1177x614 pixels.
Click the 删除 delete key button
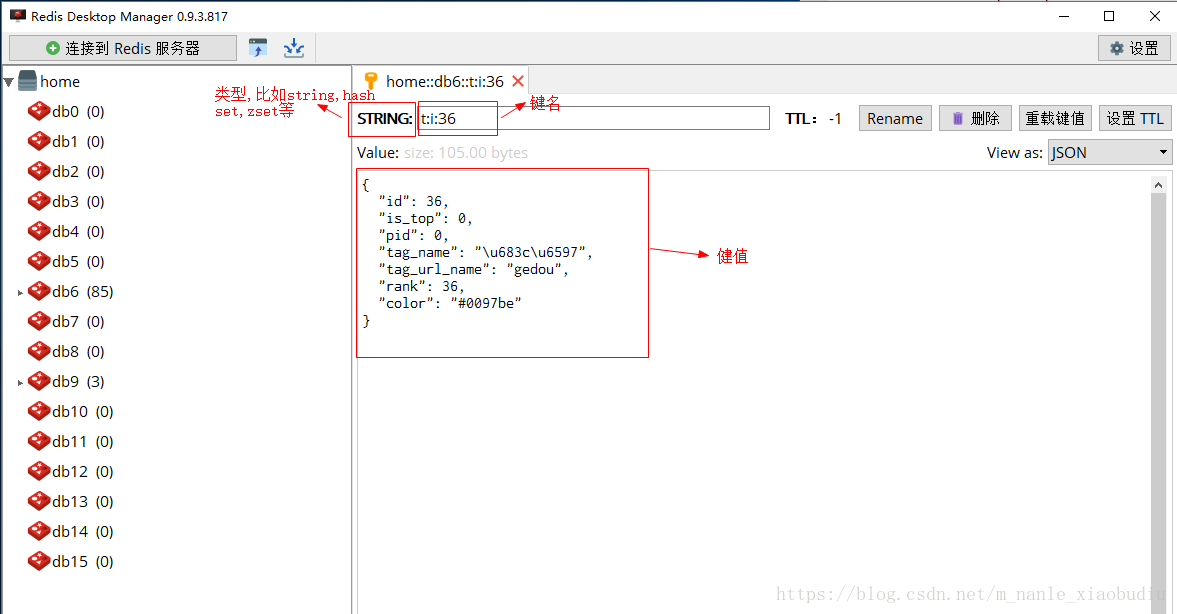(x=976, y=119)
